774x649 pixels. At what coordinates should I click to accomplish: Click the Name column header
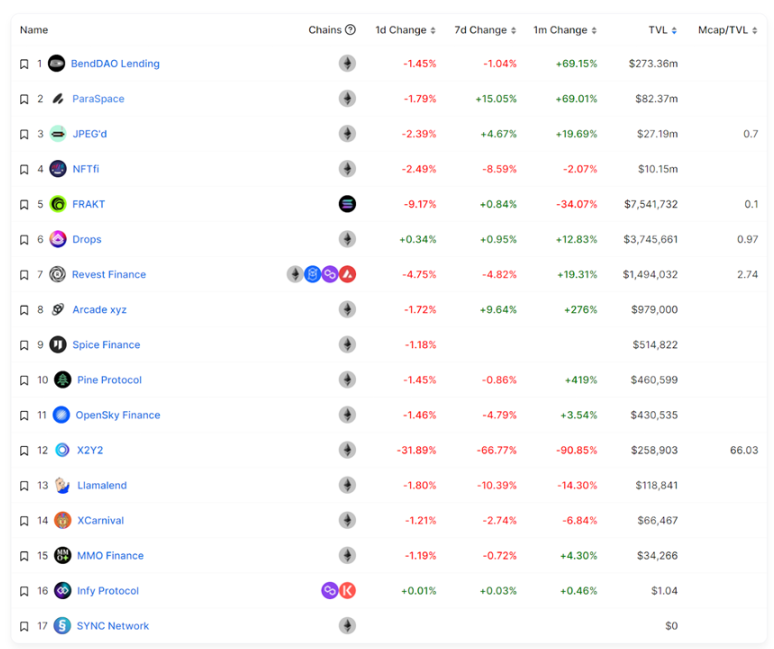(x=34, y=30)
